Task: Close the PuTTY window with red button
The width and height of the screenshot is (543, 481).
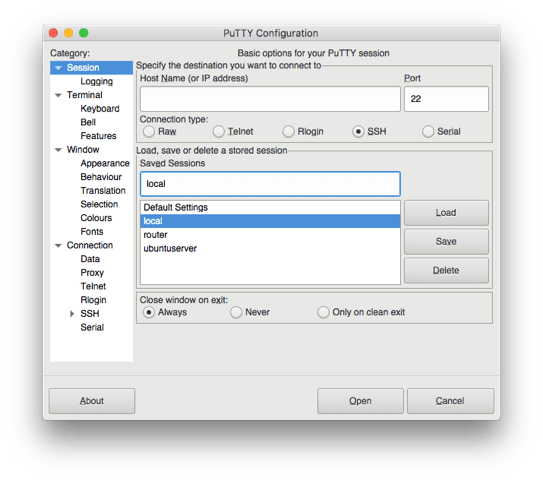Action: (53, 33)
